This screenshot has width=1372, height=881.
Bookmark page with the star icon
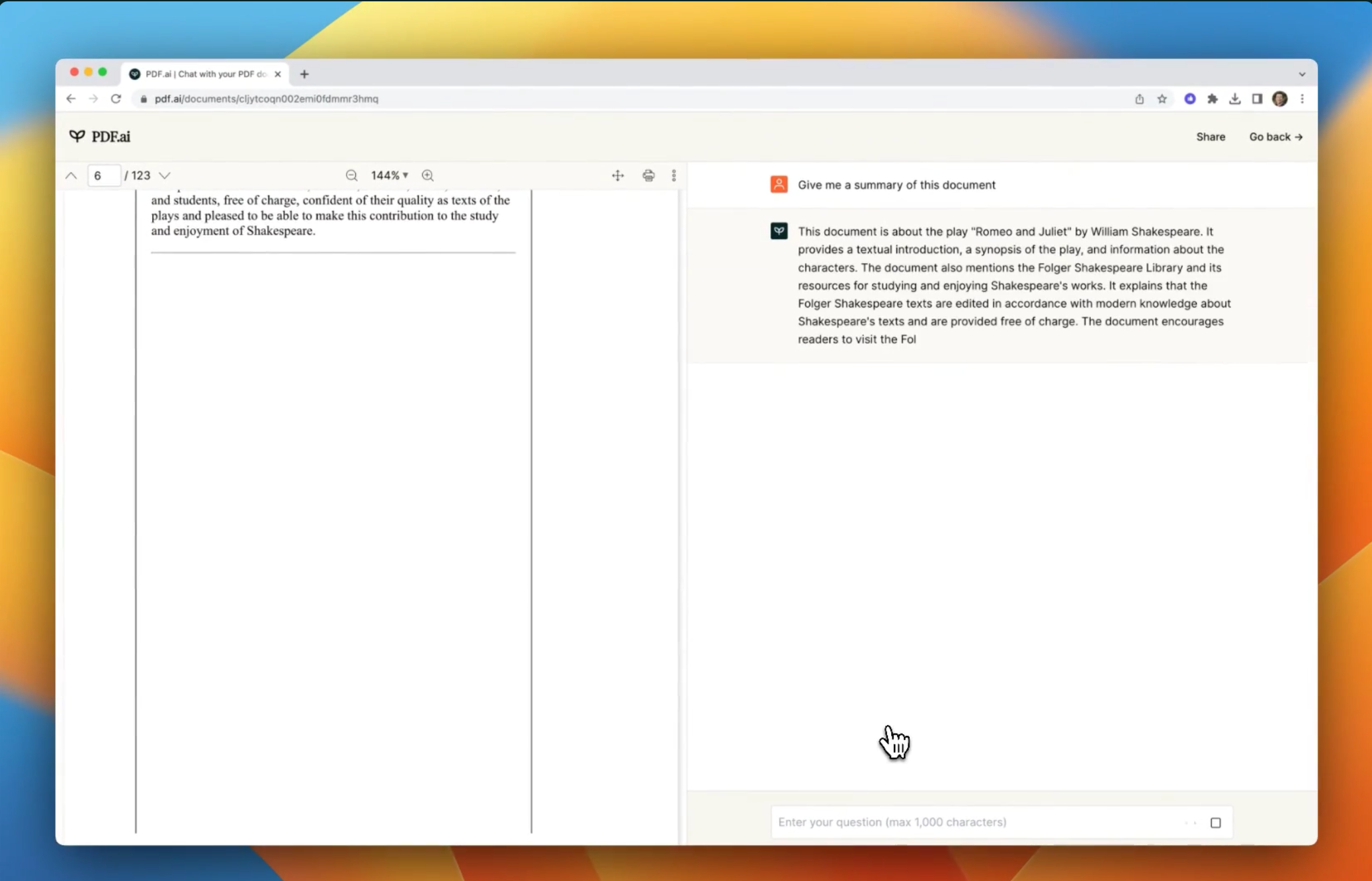click(1162, 99)
